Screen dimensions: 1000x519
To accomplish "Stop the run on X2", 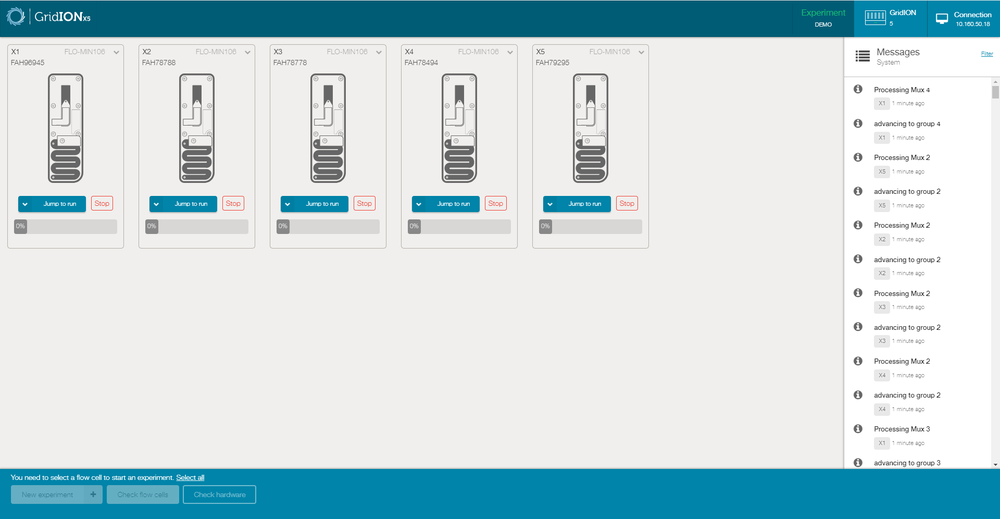I will pyautogui.click(x=233, y=203).
